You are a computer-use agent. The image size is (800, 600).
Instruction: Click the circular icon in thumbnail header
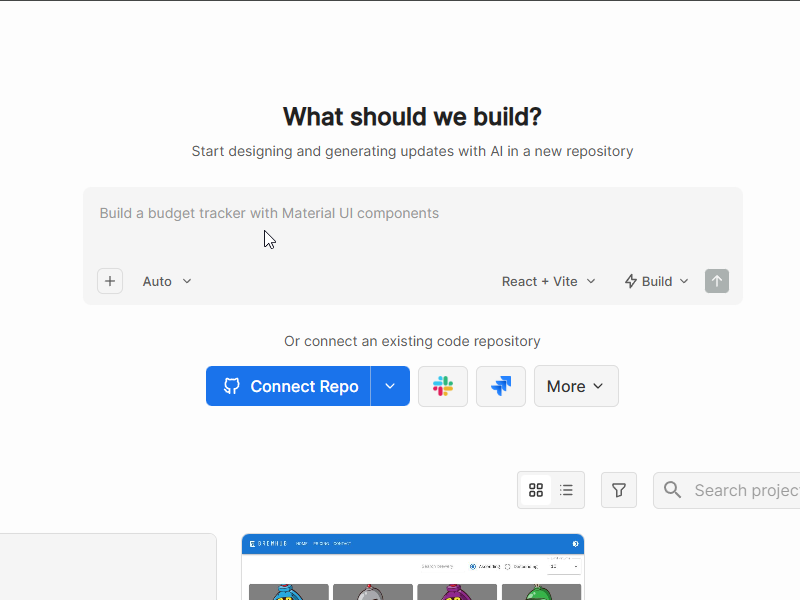click(x=575, y=543)
